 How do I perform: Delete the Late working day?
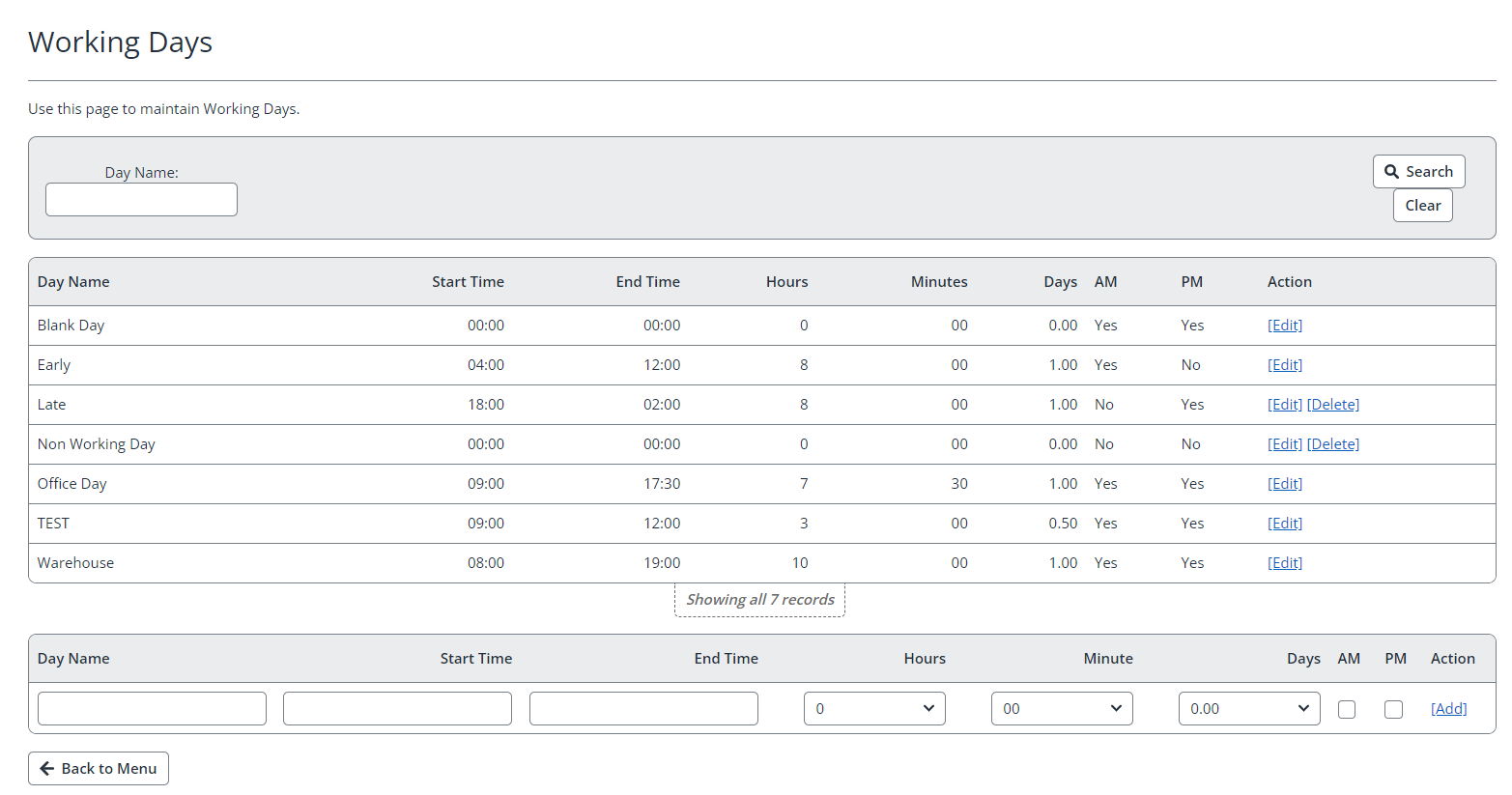point(1332,405)
